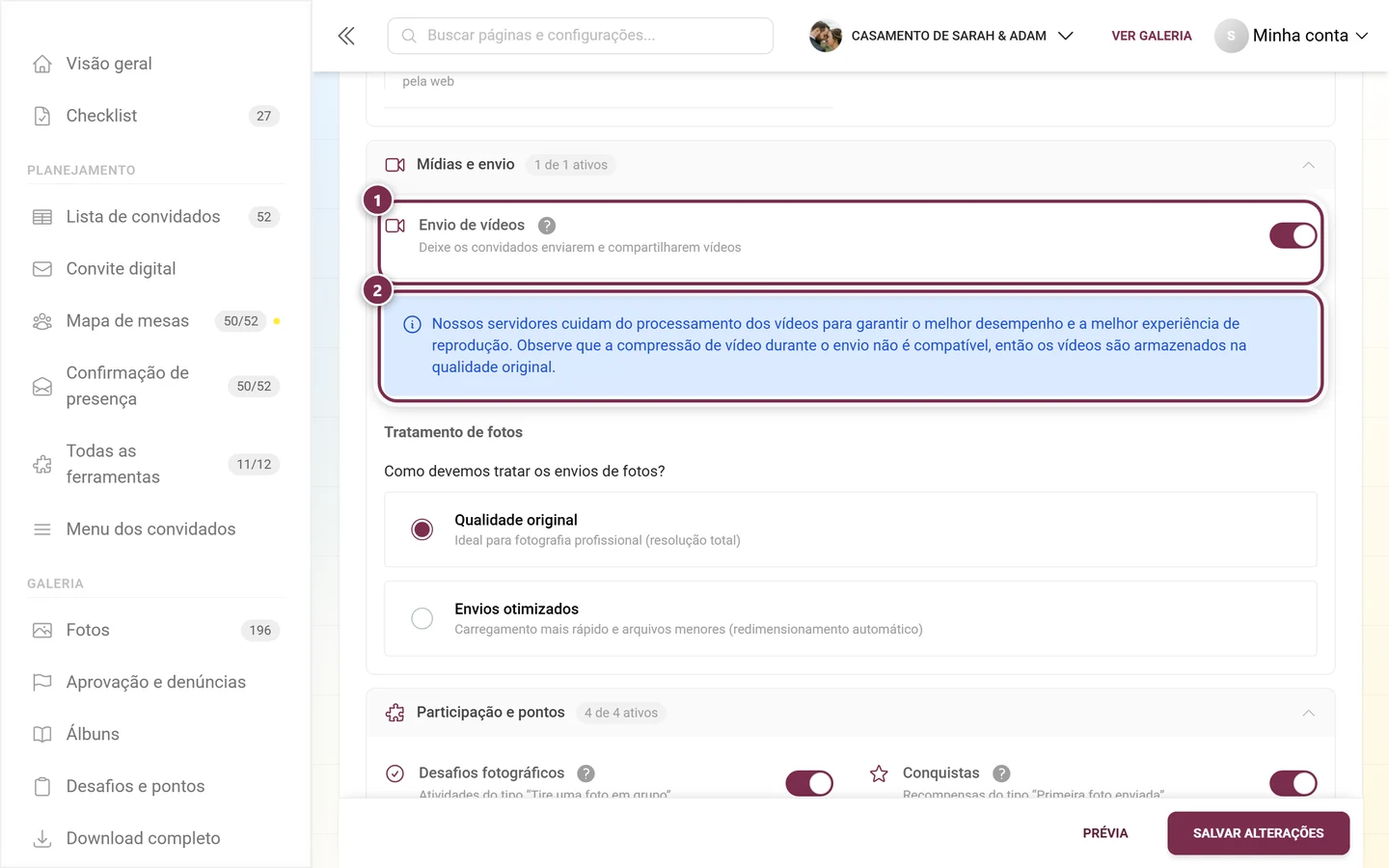Disable the Envio de vídeos toggle

(1293, 235)
